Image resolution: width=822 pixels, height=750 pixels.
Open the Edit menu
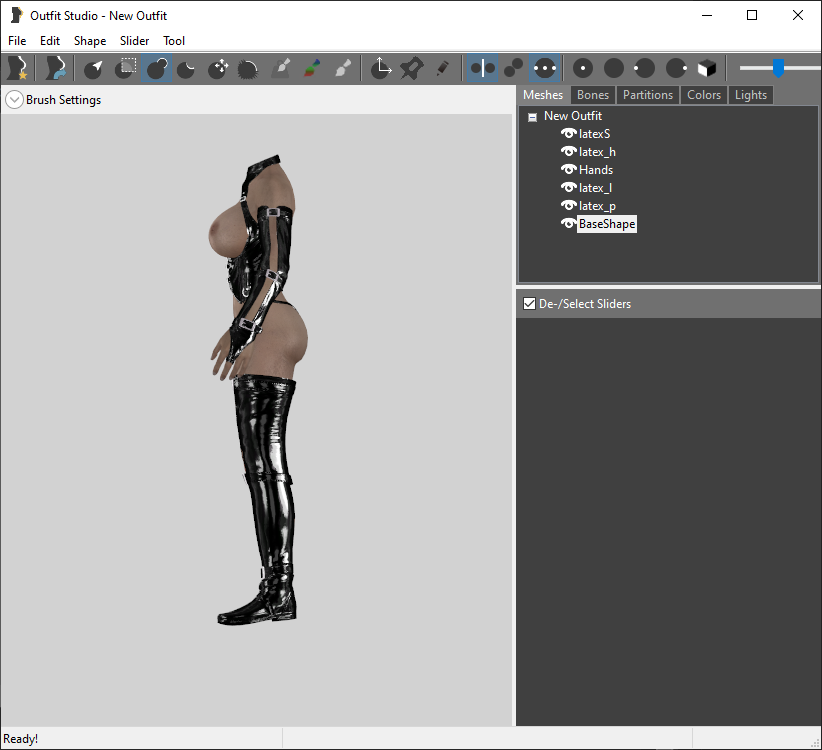coord(50,41)
